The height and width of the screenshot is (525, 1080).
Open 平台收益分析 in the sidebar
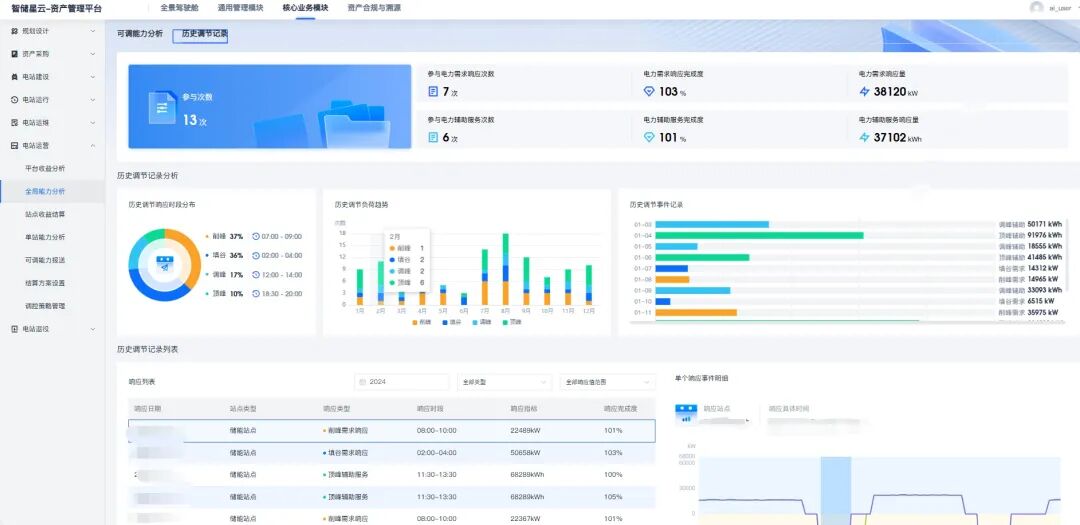click(x=45, y=169)
